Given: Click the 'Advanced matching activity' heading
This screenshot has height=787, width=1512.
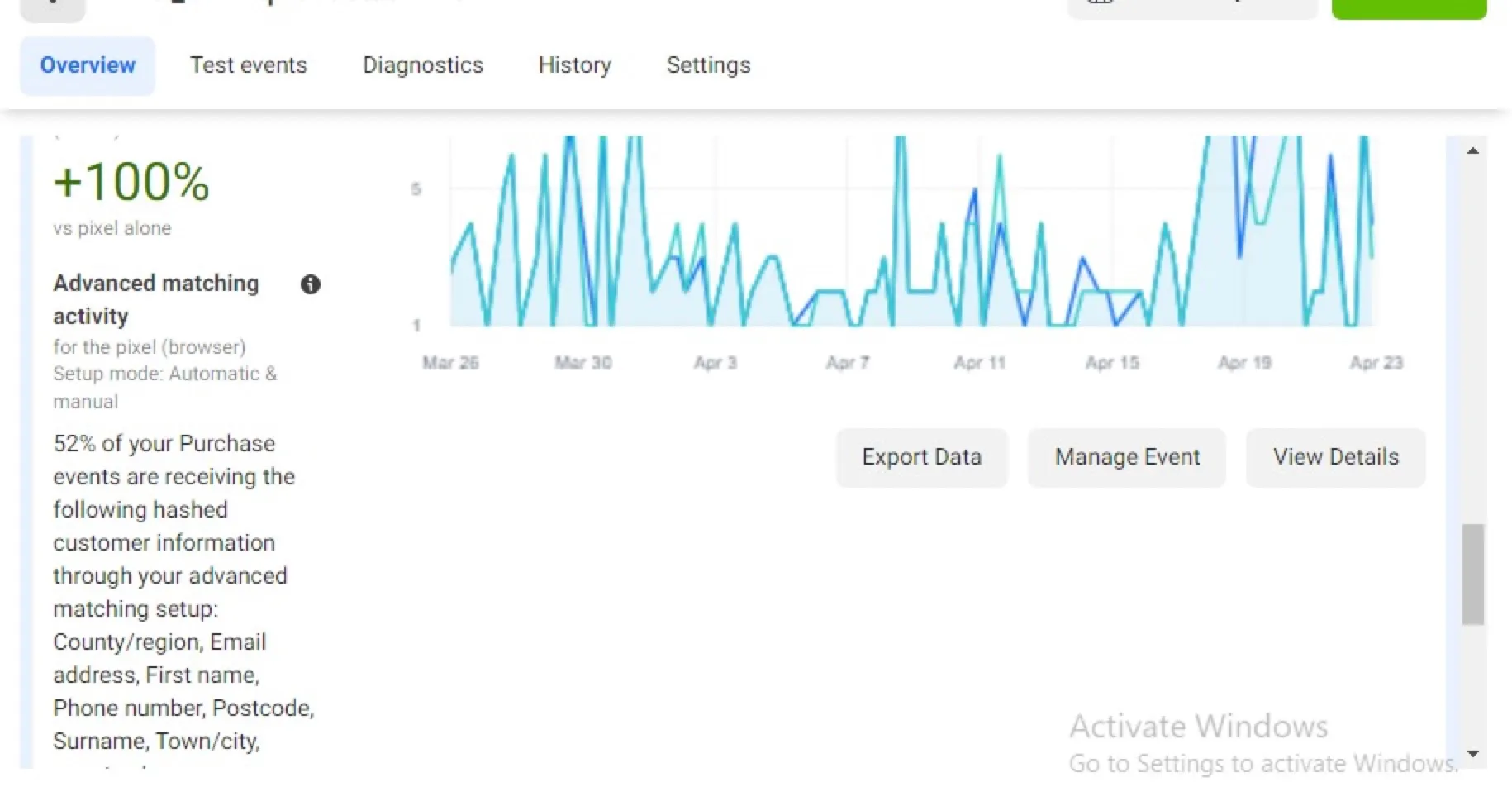Looking at the screenshot, I should tap(156, 299).
